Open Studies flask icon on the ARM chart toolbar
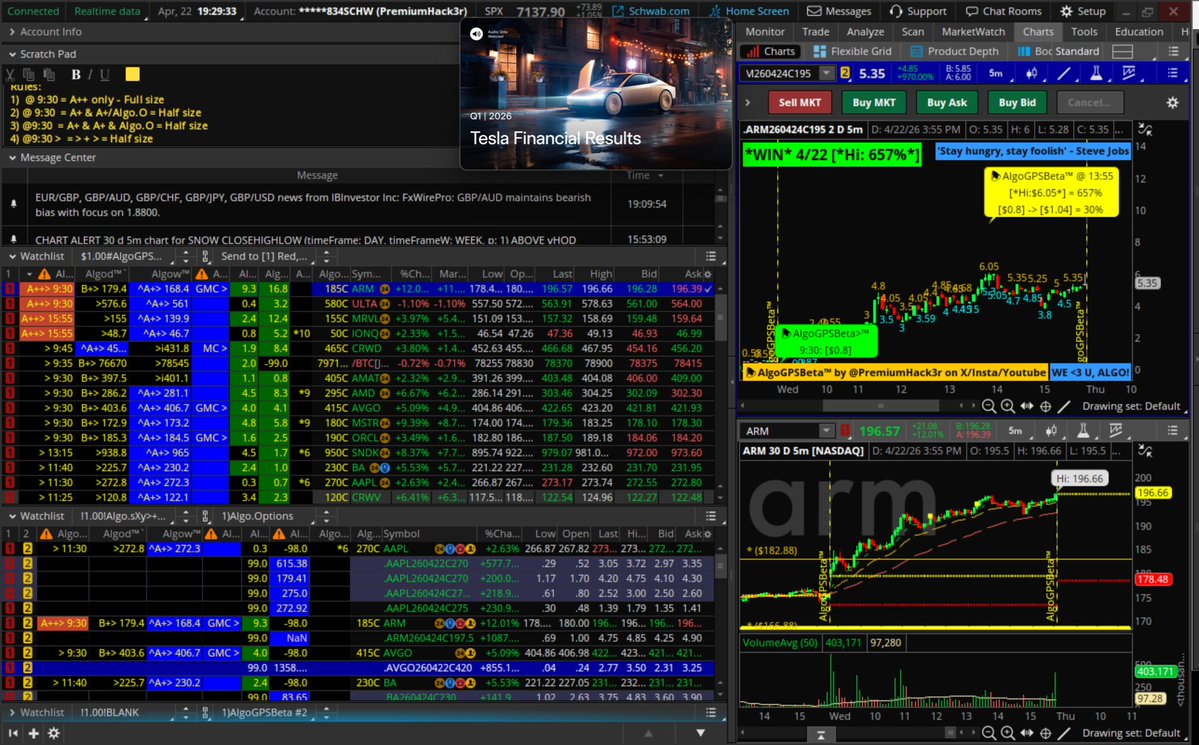 click(x=1083, y=431)
